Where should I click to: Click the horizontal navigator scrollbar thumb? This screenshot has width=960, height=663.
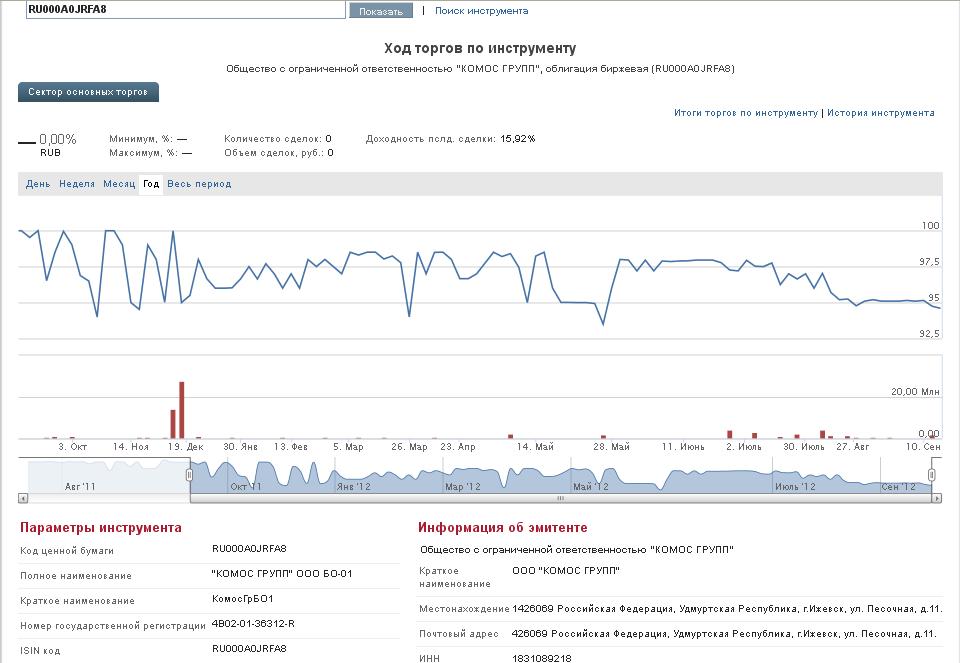click(x=560, y=498)
